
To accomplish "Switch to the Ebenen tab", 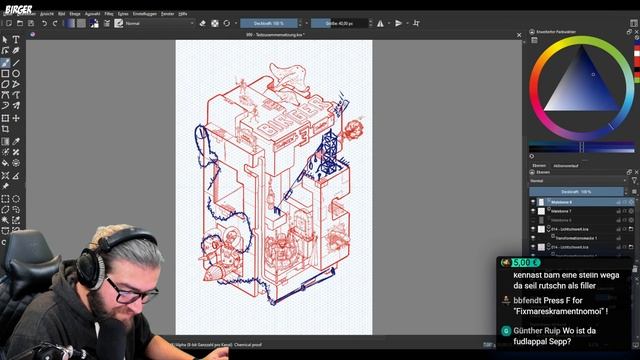I will coord(539,166).
